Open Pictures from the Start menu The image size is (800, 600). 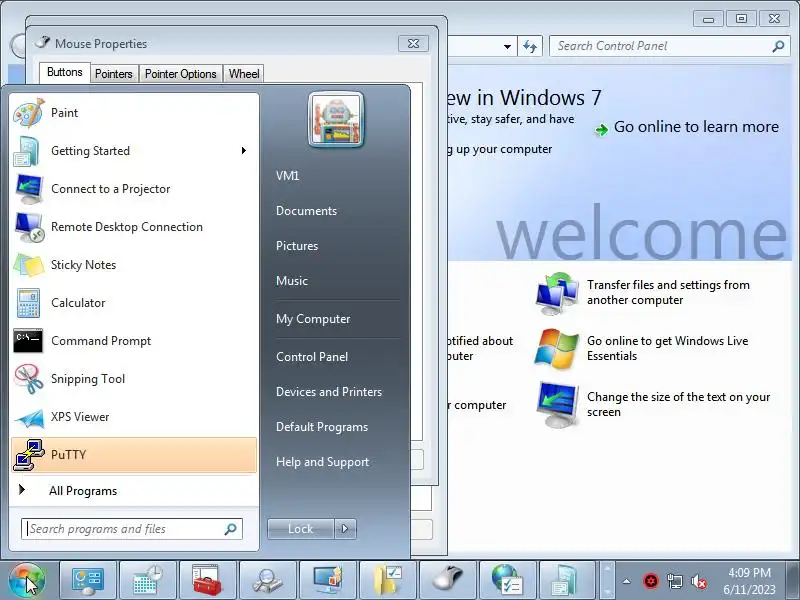pyautogui.click(x=297, y=246)
